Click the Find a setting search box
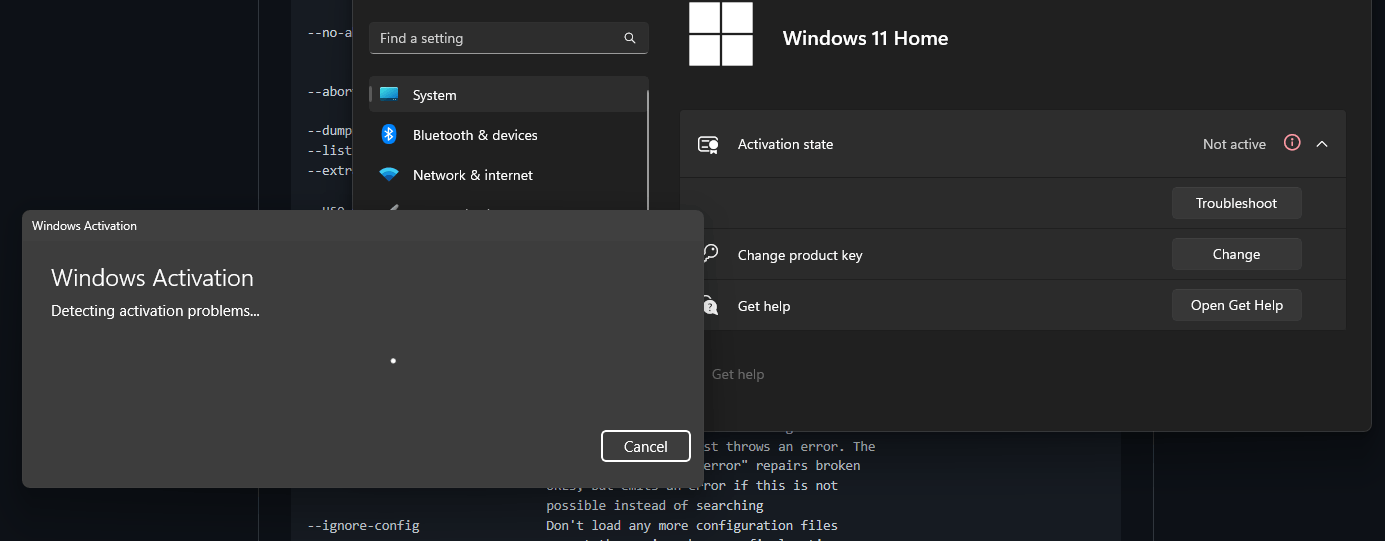 [509, 38]
